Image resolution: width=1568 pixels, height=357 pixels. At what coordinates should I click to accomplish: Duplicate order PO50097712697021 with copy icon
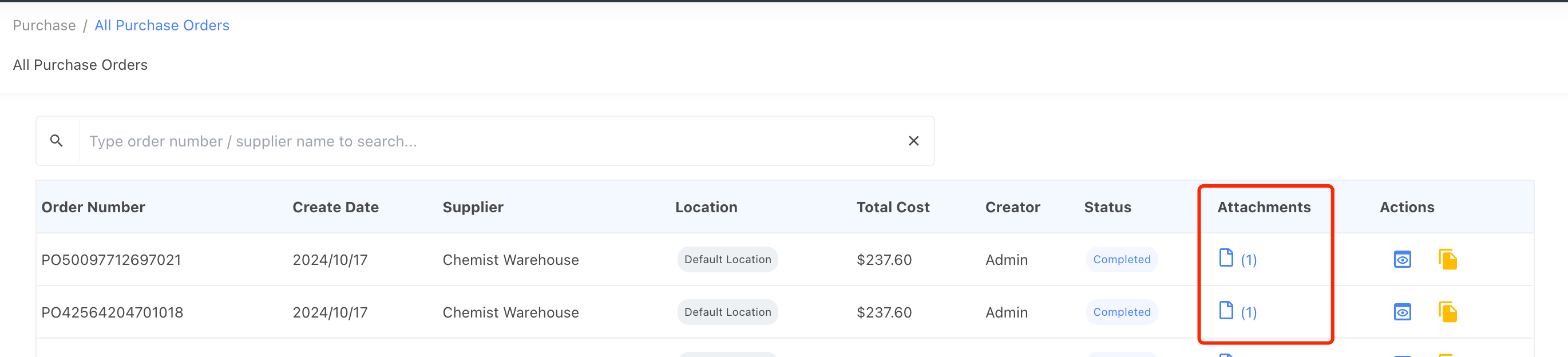[1447, 260]
